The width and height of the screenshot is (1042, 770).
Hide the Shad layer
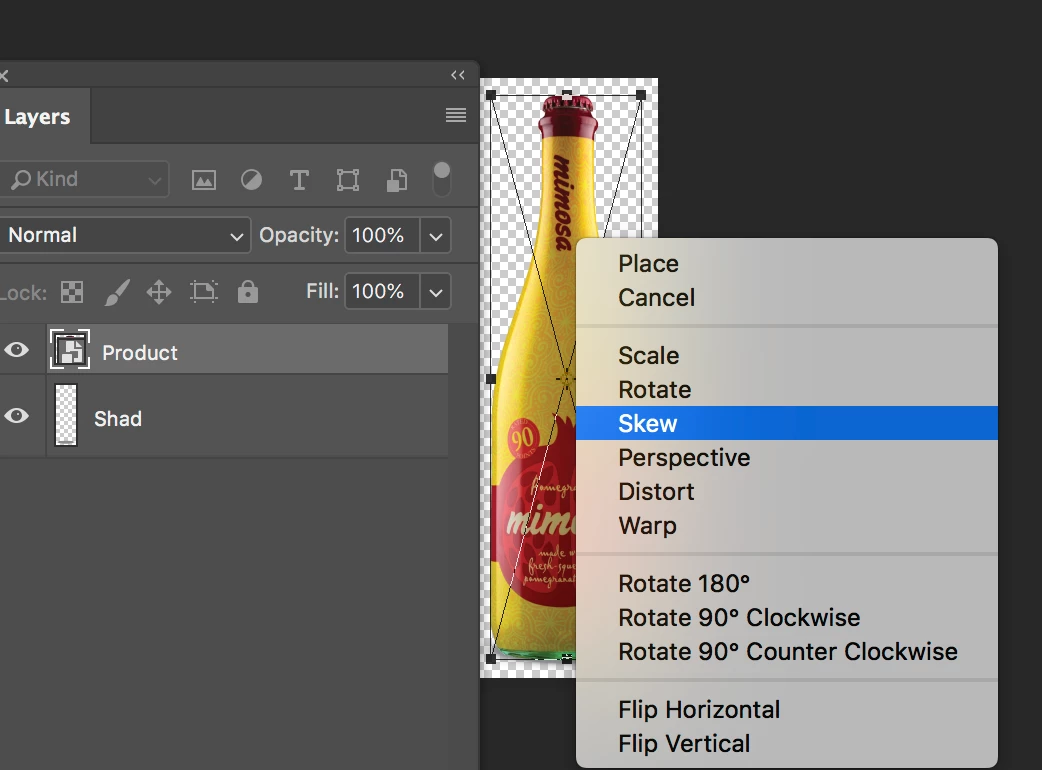(17, 416)
